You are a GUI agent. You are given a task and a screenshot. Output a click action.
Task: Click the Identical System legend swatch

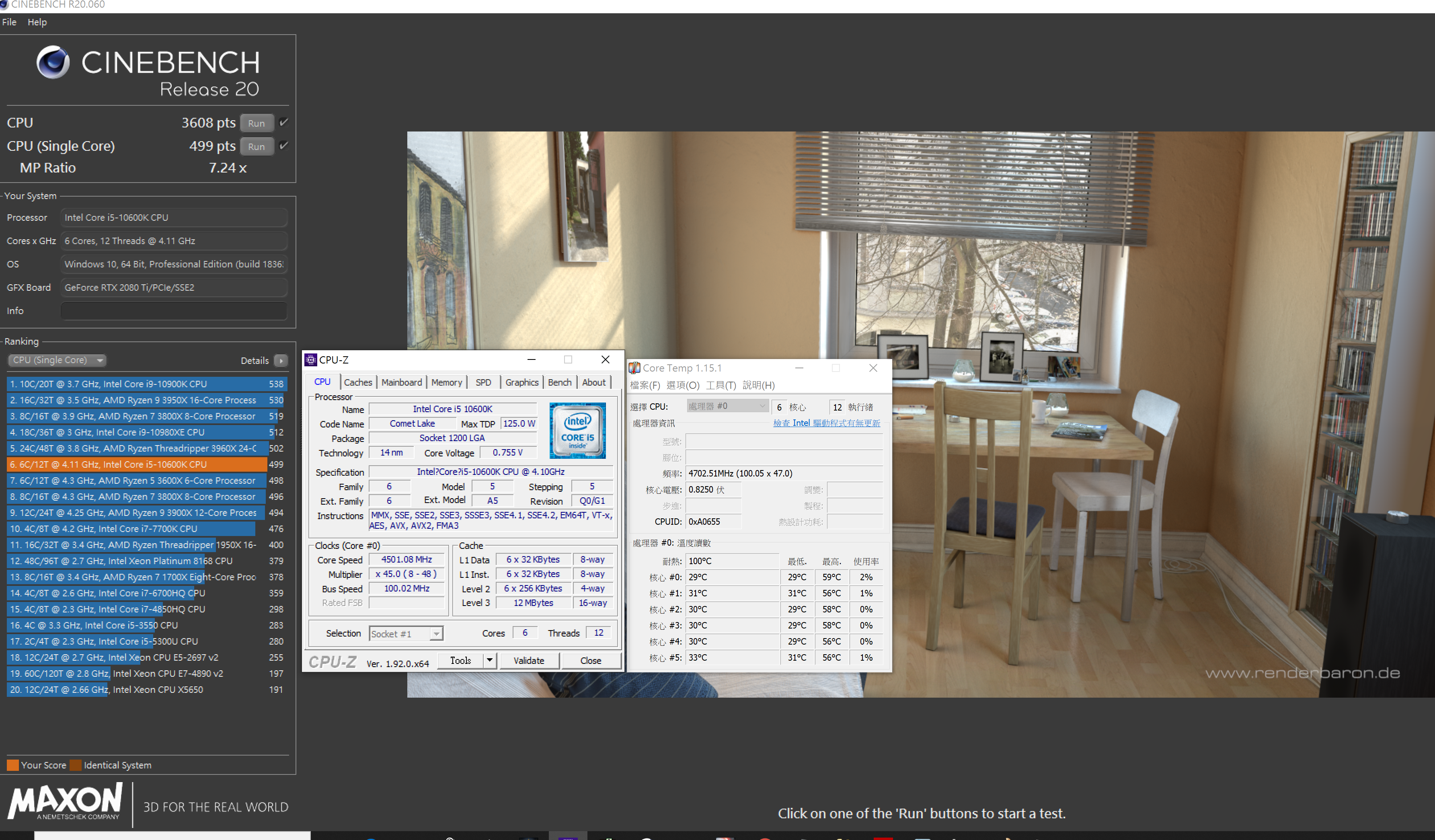[75, 765]
